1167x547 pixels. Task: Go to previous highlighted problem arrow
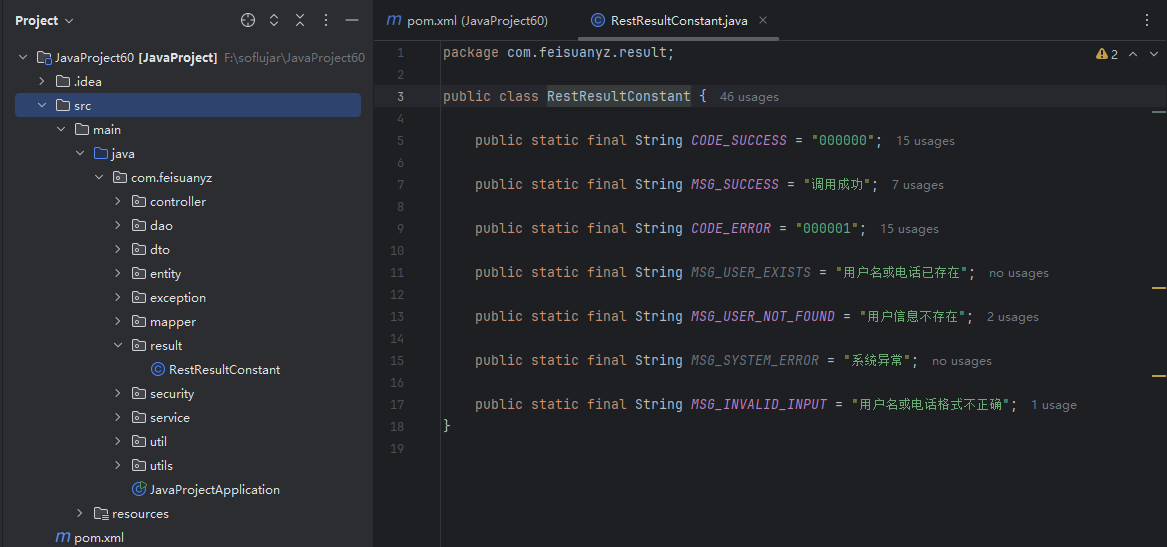1134,54
